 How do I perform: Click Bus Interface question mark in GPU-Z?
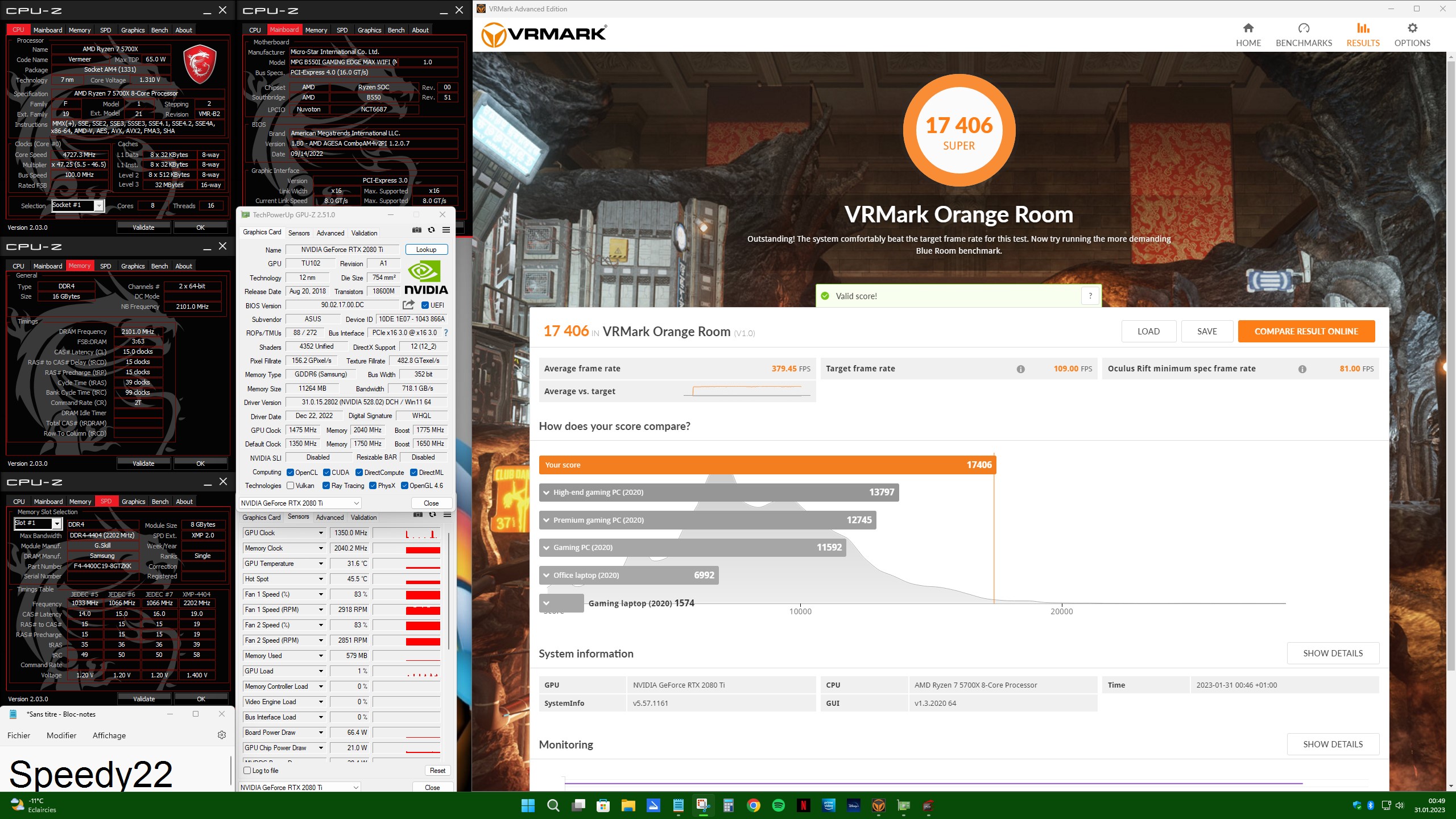pos(445,333)
